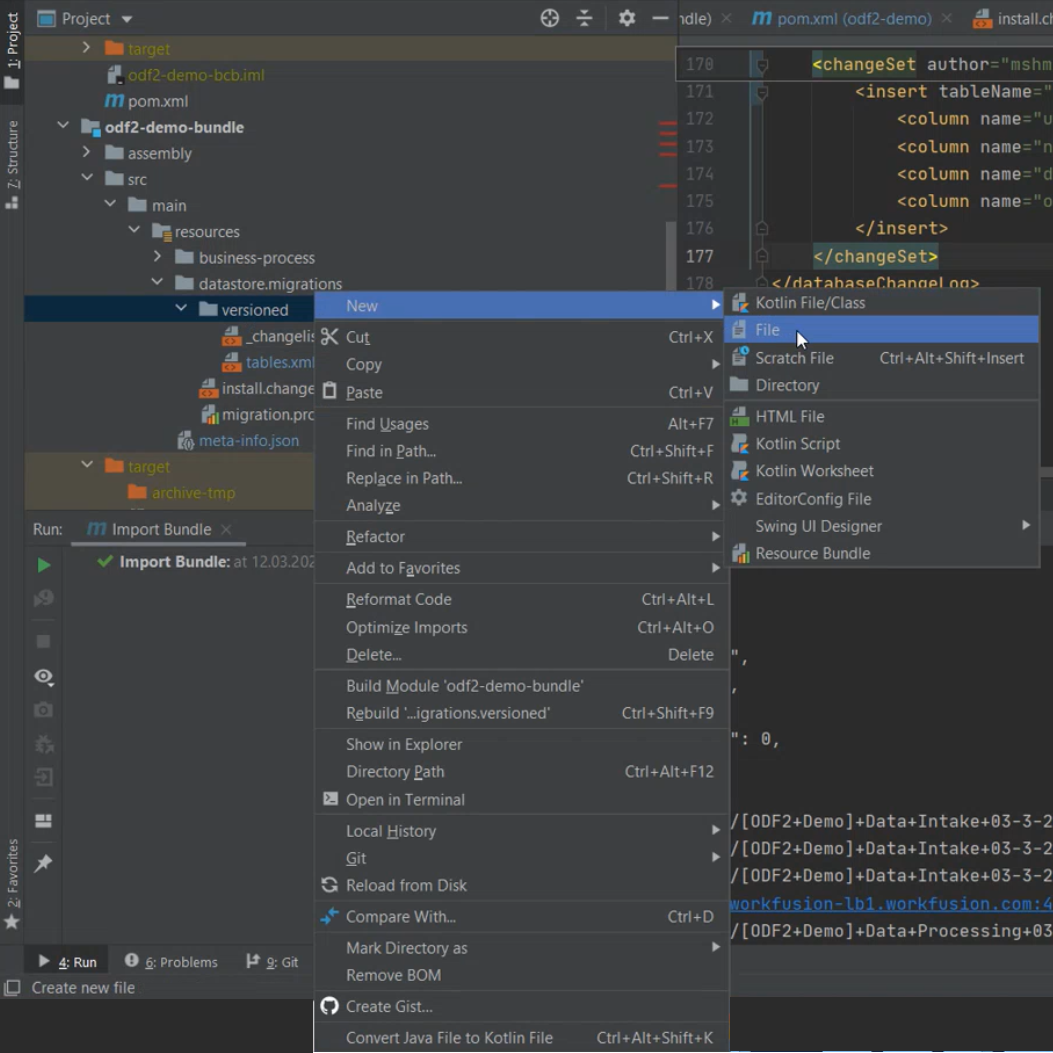Click the green Run play button
Viewport: 1053px width, 1053px height.
[44, 565]
